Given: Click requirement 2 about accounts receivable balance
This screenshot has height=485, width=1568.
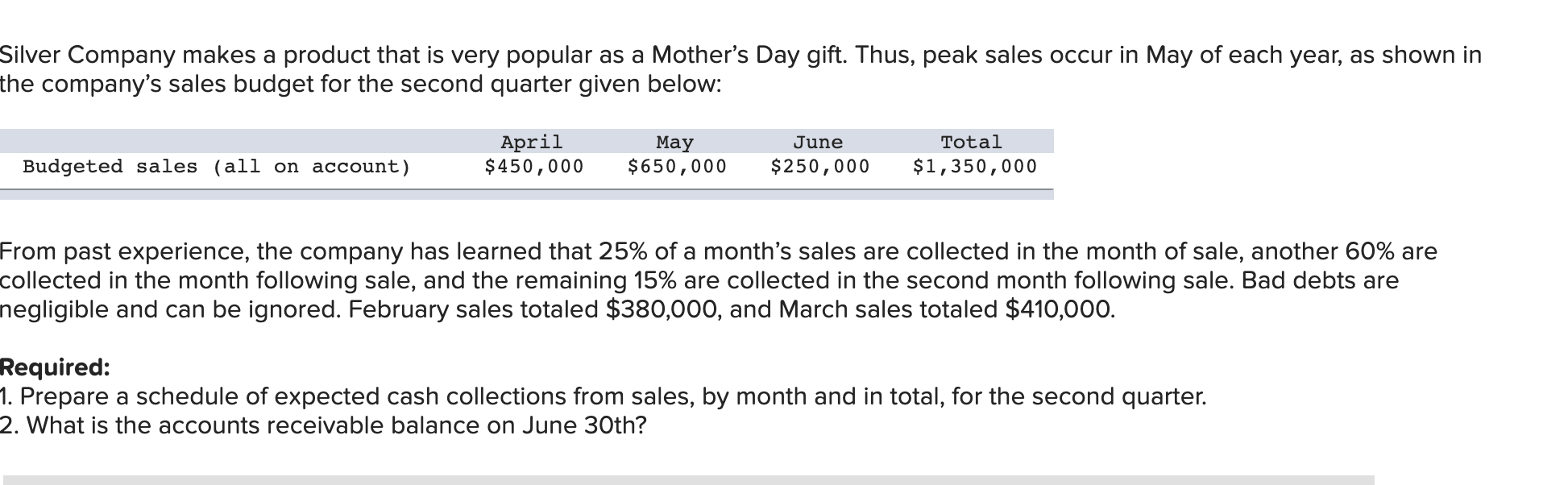Looking at the screenshot, I should click(x=323, y=425).
